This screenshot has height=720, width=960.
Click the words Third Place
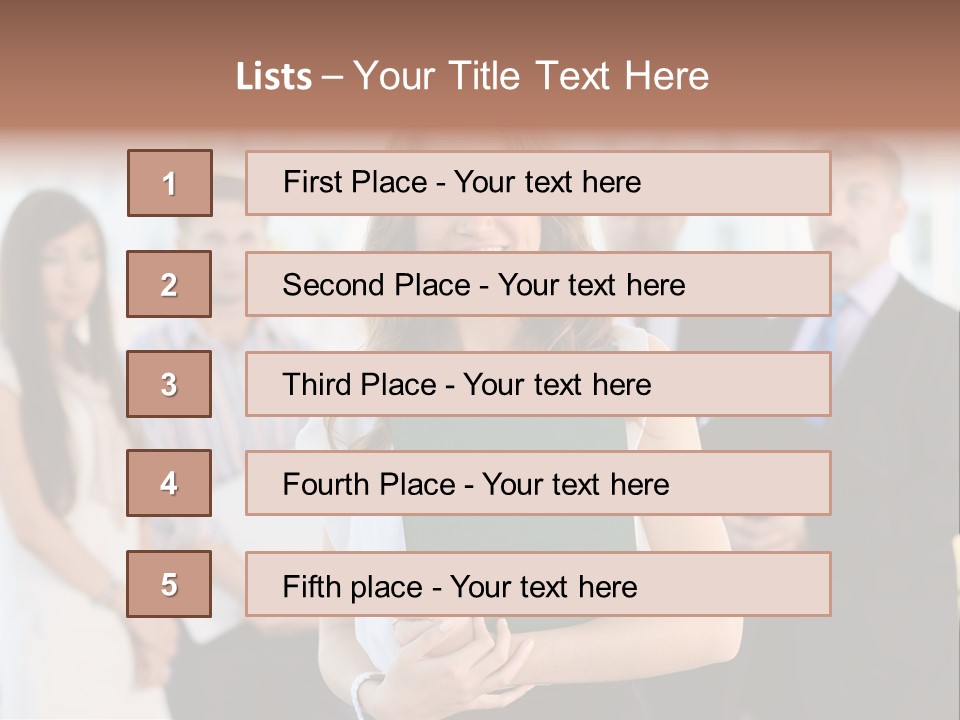click(359, 384)
